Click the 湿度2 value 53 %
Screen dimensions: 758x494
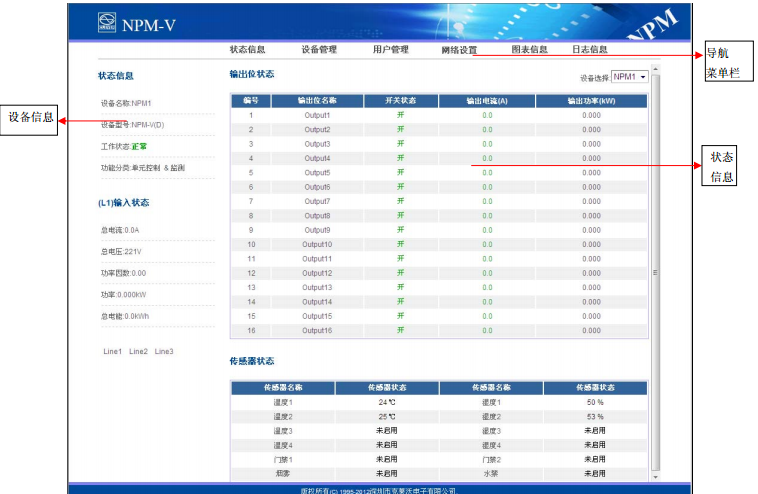tap(595, 417)
